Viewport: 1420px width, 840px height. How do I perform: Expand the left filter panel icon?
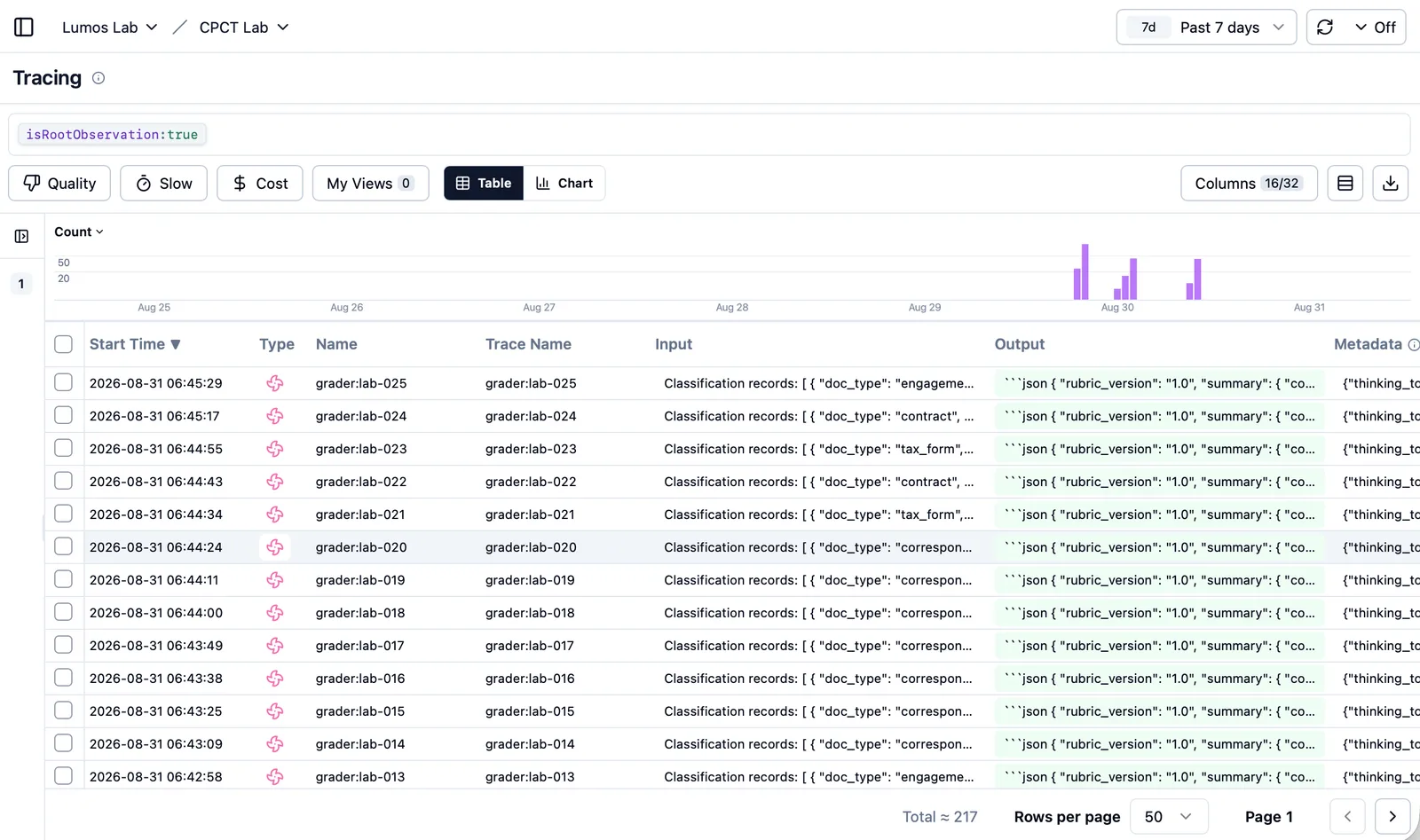22,236
